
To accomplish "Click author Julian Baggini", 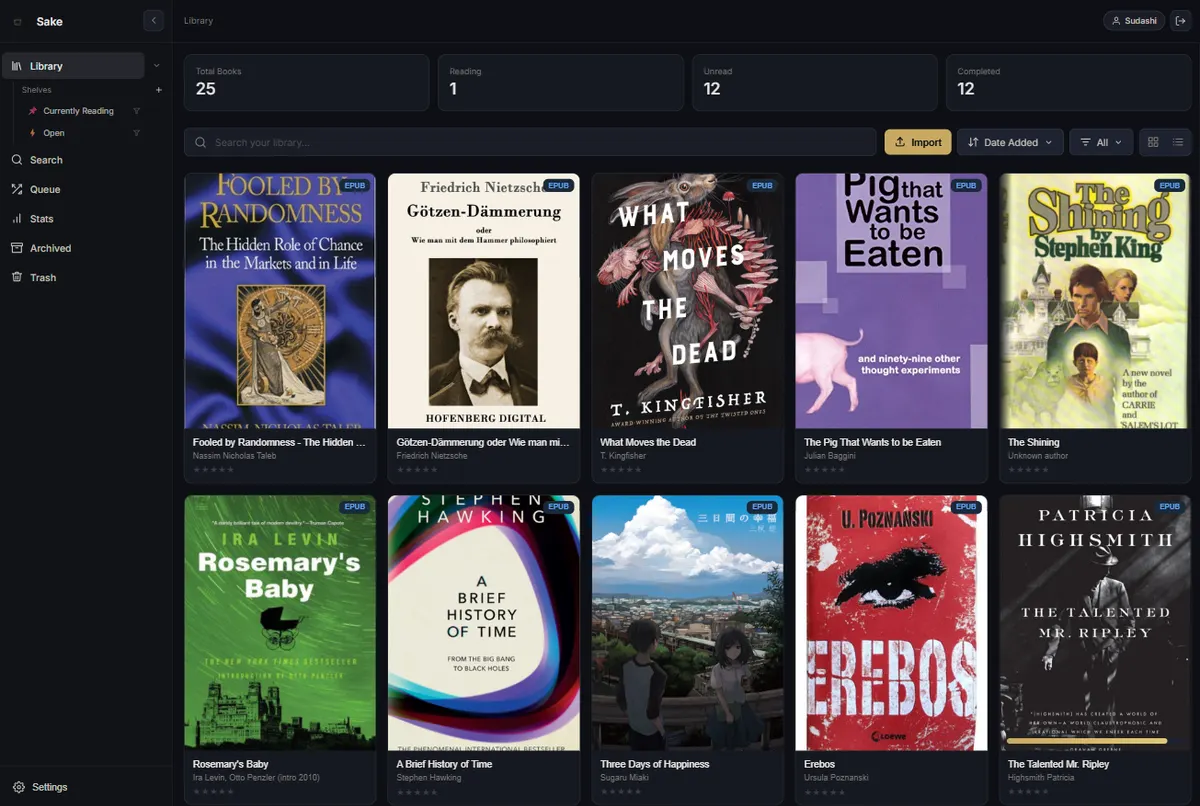I will coord(832,456).
